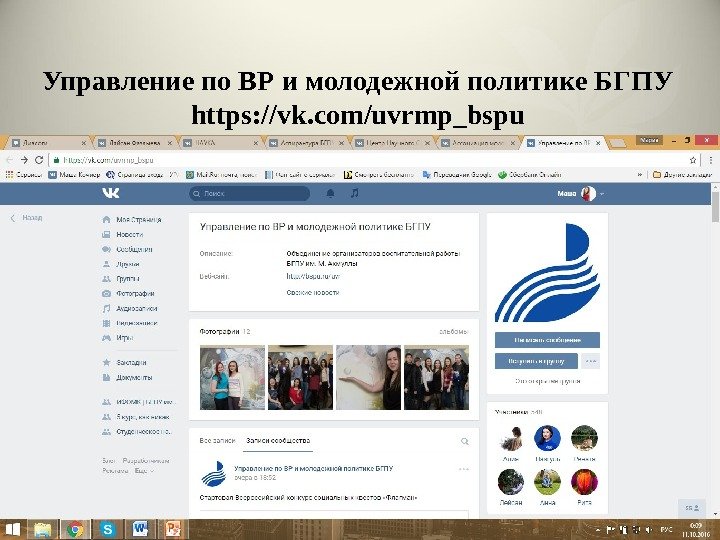The height and width of the screenshot is (540, 720).
Task: Click in the VK Поиск search field
Action: pyautogui.click(x=249, y=193)
